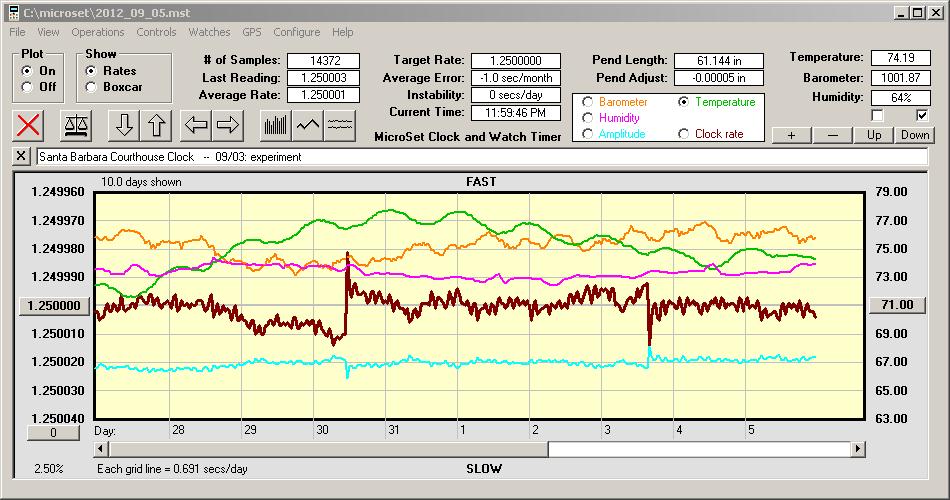This screenshot has width=950, height=500.
Task: Open the View menu
Action: click(x=48, y=32)
